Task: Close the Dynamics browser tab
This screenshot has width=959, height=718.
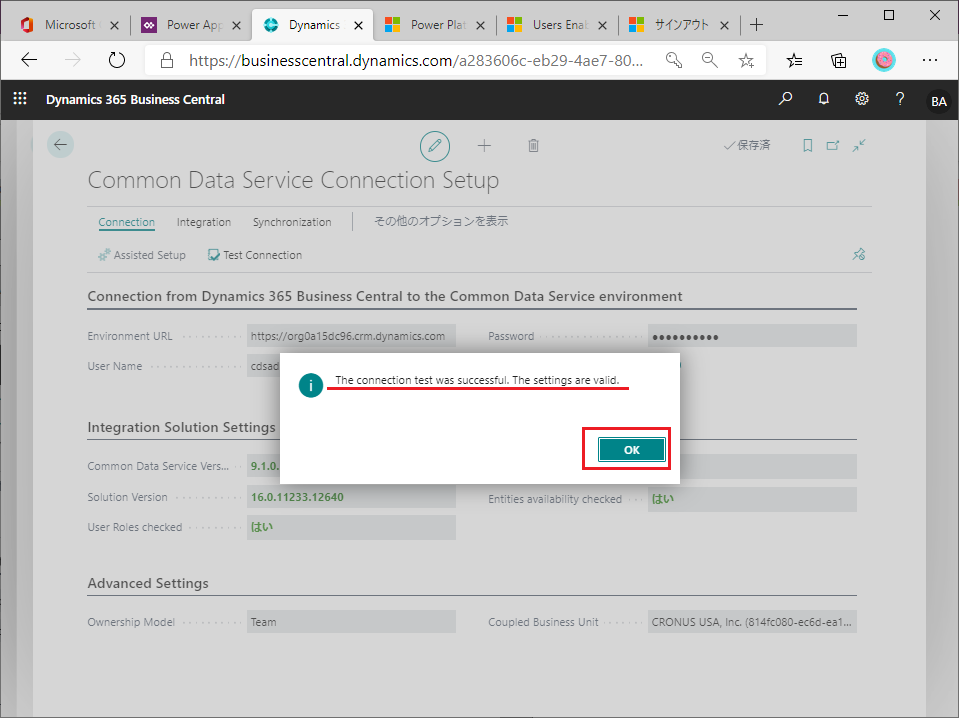Action: click(358, 25)
